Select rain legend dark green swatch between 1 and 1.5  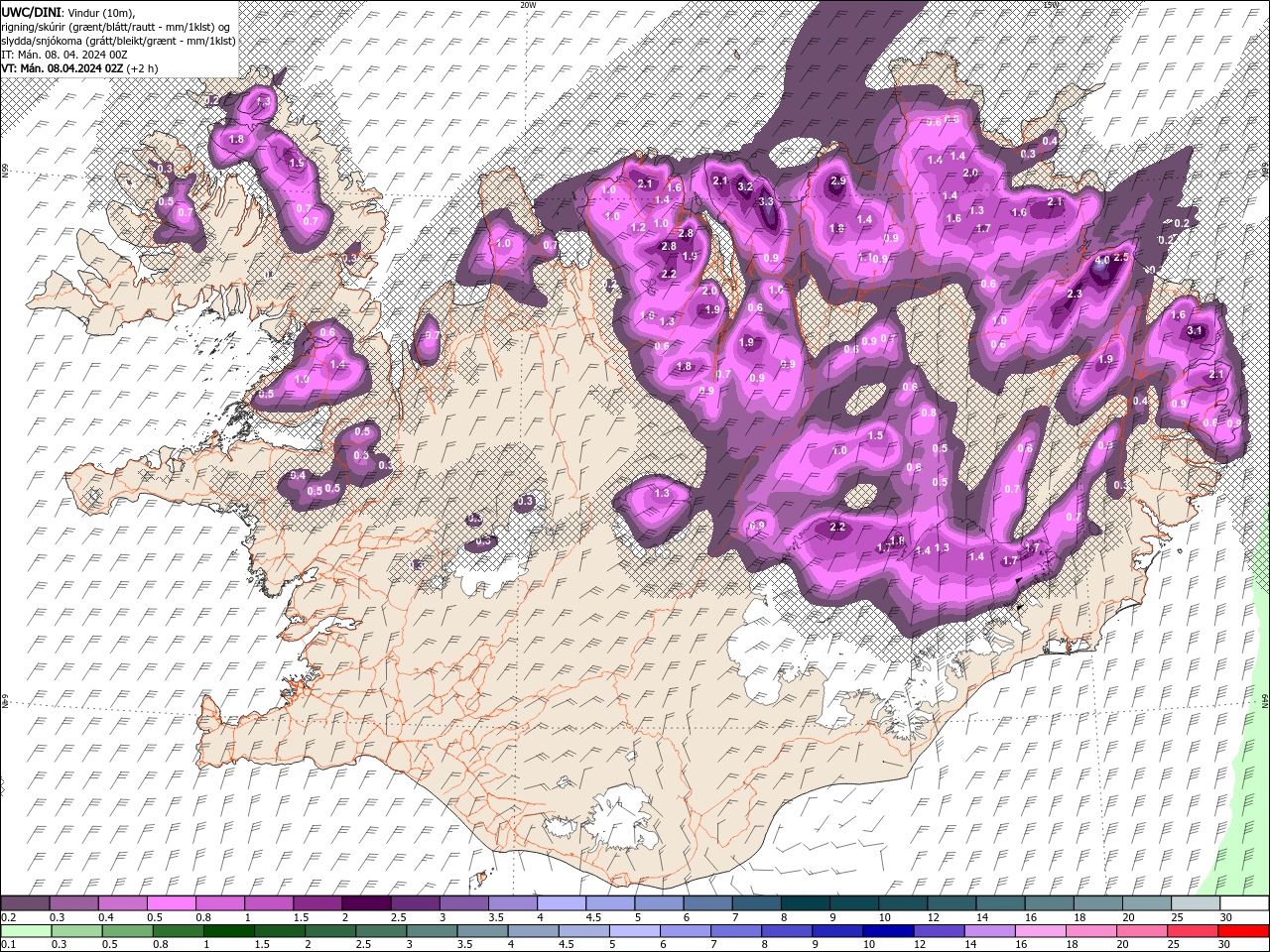(228, 931)
